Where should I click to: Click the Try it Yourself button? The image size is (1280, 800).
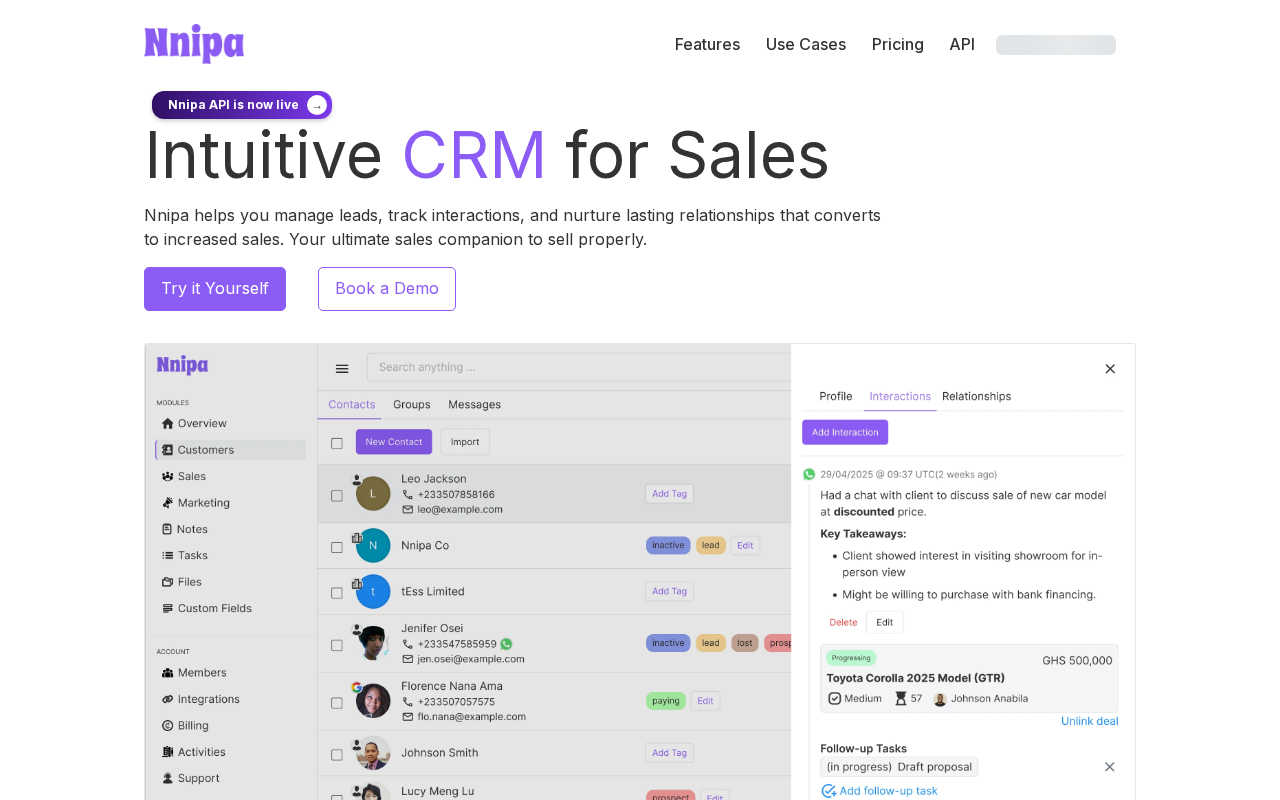click(215, 289)
